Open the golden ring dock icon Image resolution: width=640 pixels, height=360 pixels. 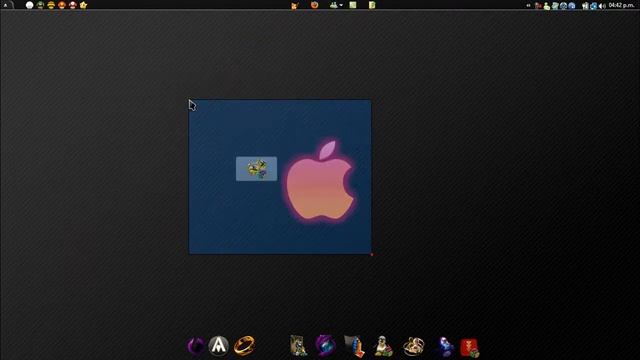tap(244, 346)
